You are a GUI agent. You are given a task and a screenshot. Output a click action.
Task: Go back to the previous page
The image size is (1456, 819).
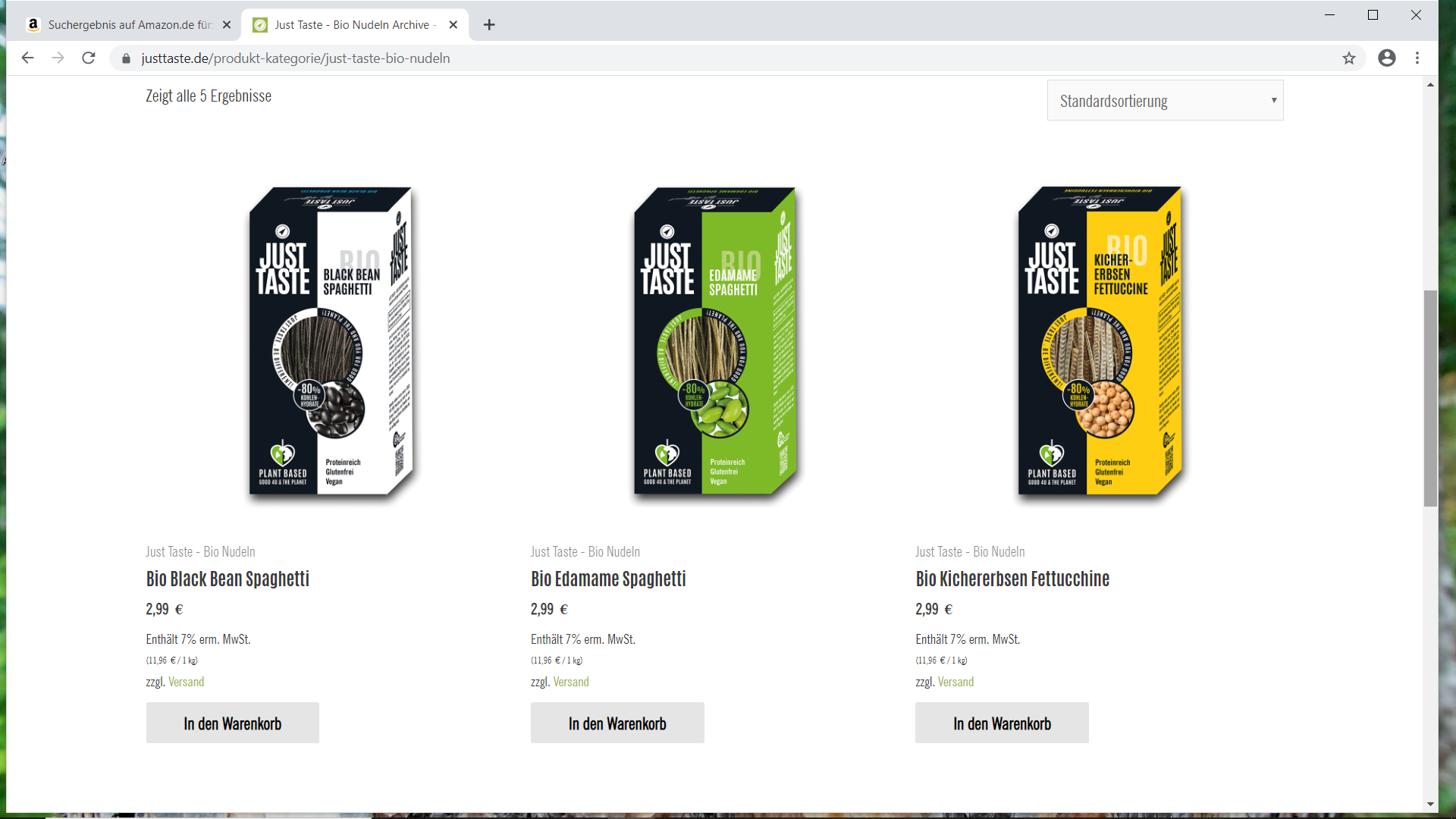pos(27,58)
